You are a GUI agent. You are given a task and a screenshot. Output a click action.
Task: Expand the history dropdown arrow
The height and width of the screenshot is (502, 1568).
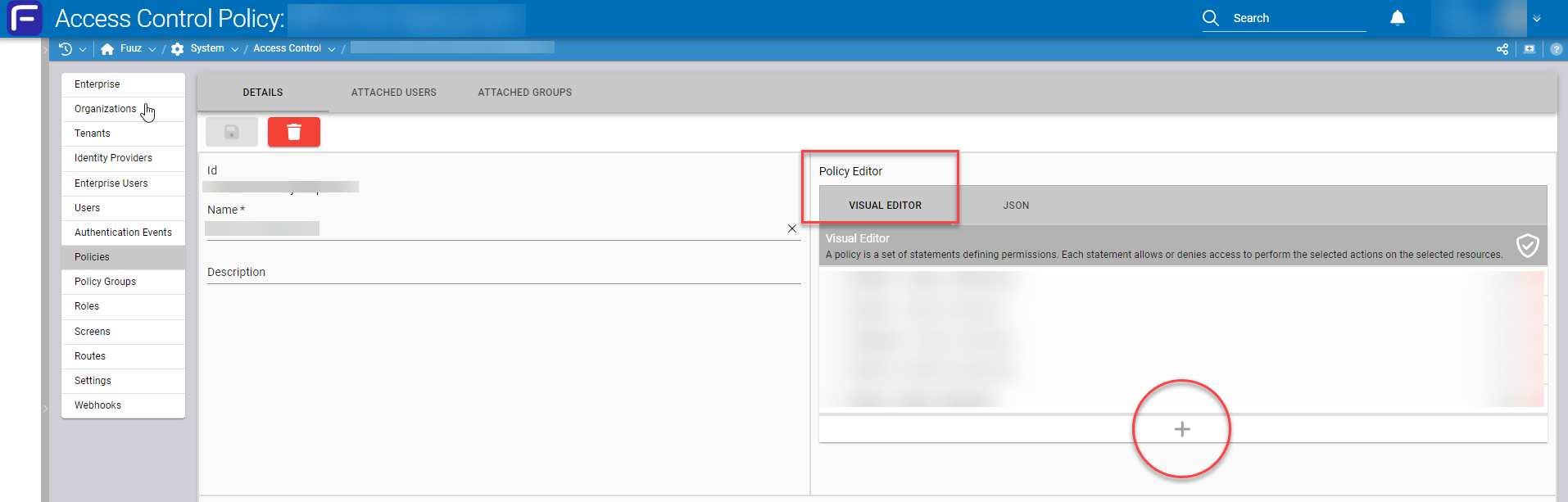[83, 49]
